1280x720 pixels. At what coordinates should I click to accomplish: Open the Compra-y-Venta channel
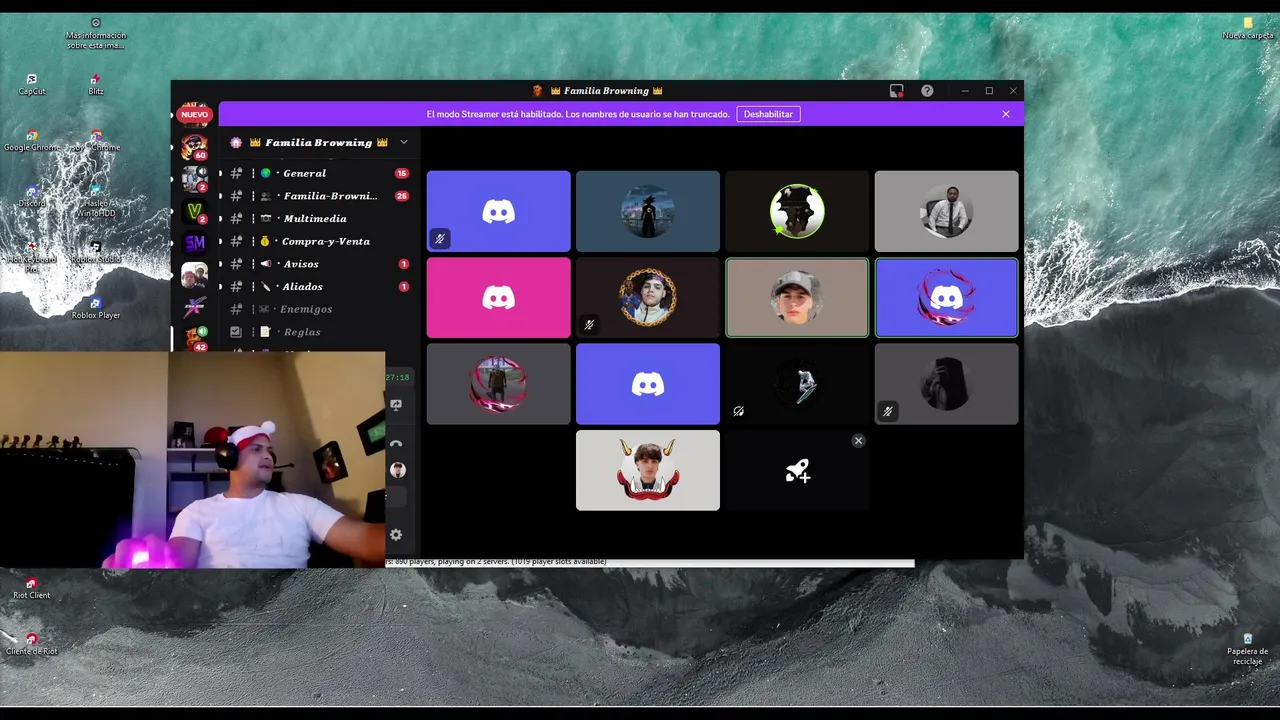318,241
